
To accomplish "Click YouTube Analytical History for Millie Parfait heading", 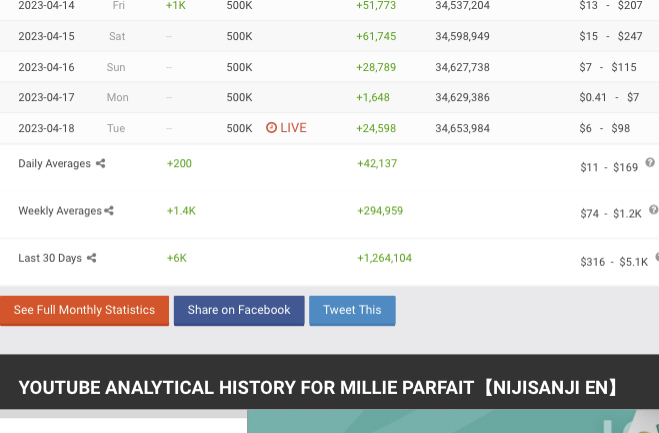I will (319, 388).
